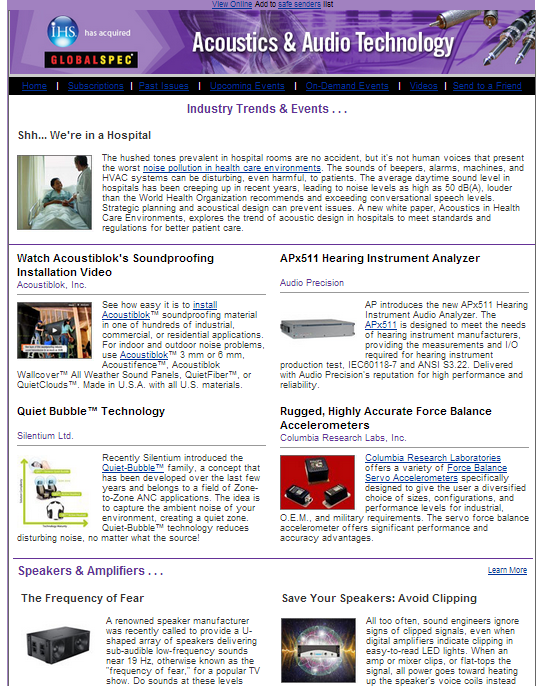Go to Home in navigation bar
The width and height of the screenshot is (537, 686).
click(34, 86)
